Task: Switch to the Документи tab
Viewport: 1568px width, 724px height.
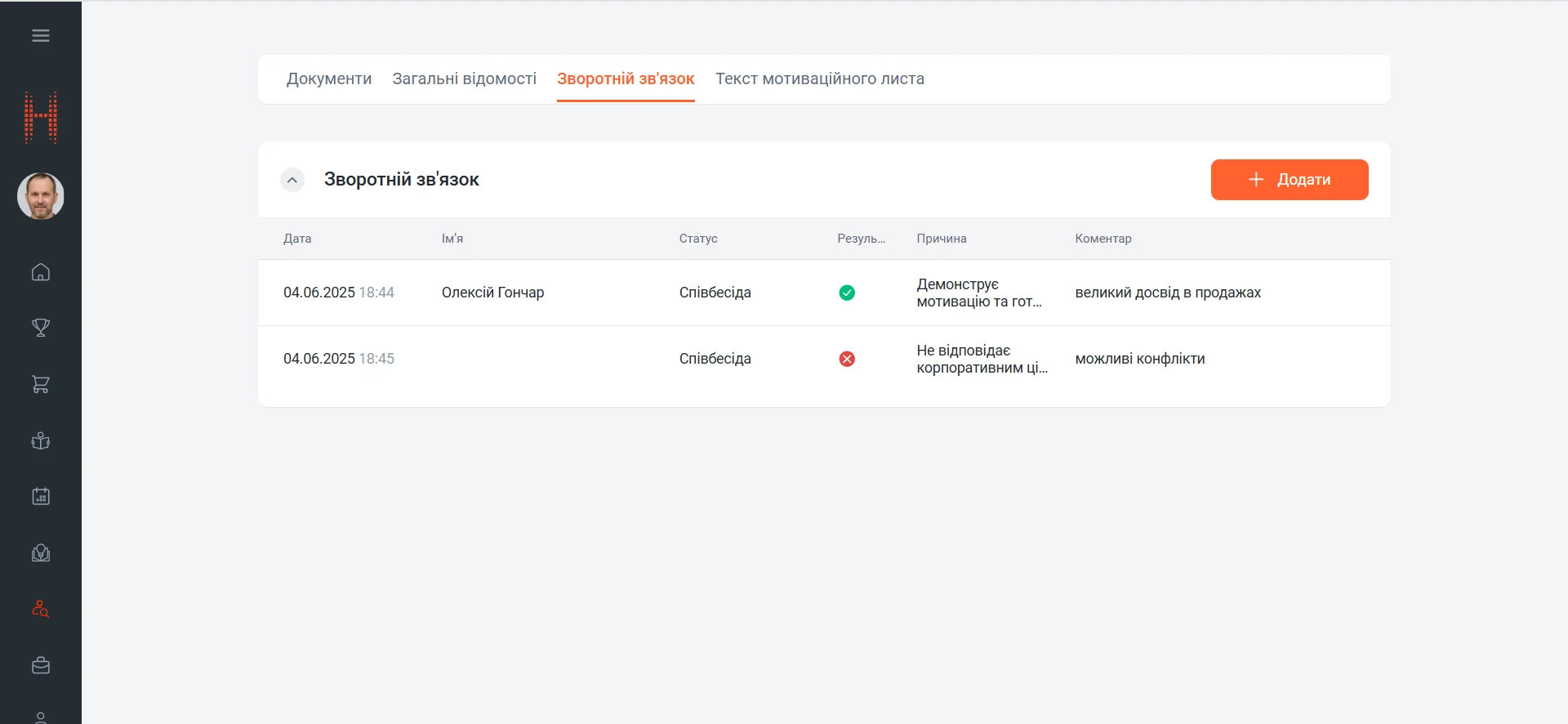Action: click(x=329, y=79)
